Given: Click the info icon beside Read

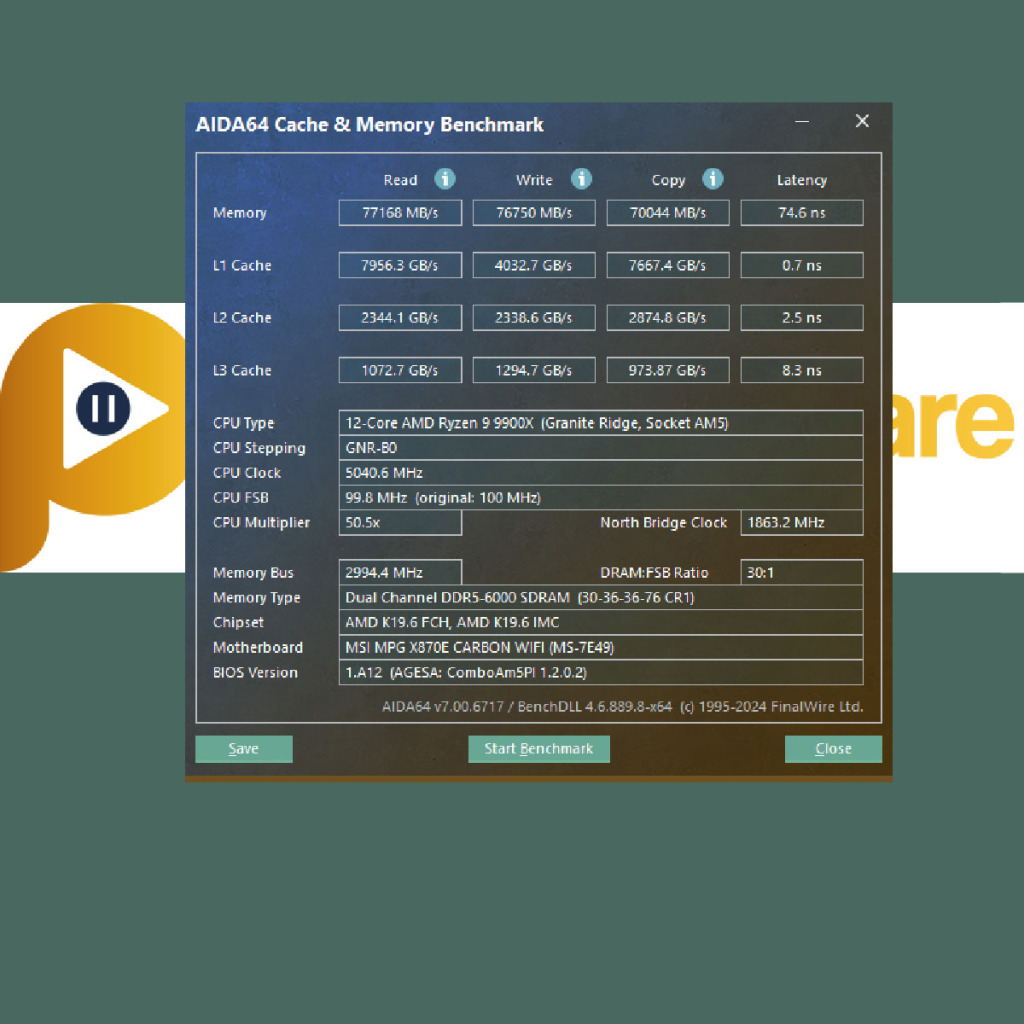Looking at the screenshot, I should (445, 179).
